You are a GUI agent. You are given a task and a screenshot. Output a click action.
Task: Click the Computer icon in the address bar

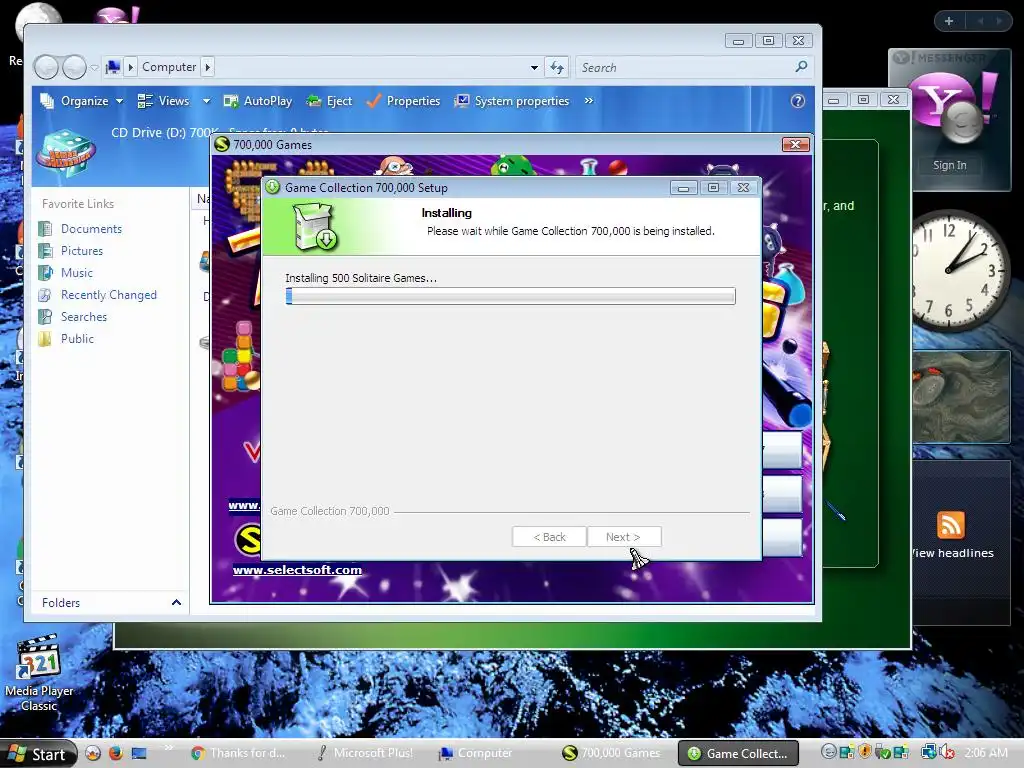[113, 67]
